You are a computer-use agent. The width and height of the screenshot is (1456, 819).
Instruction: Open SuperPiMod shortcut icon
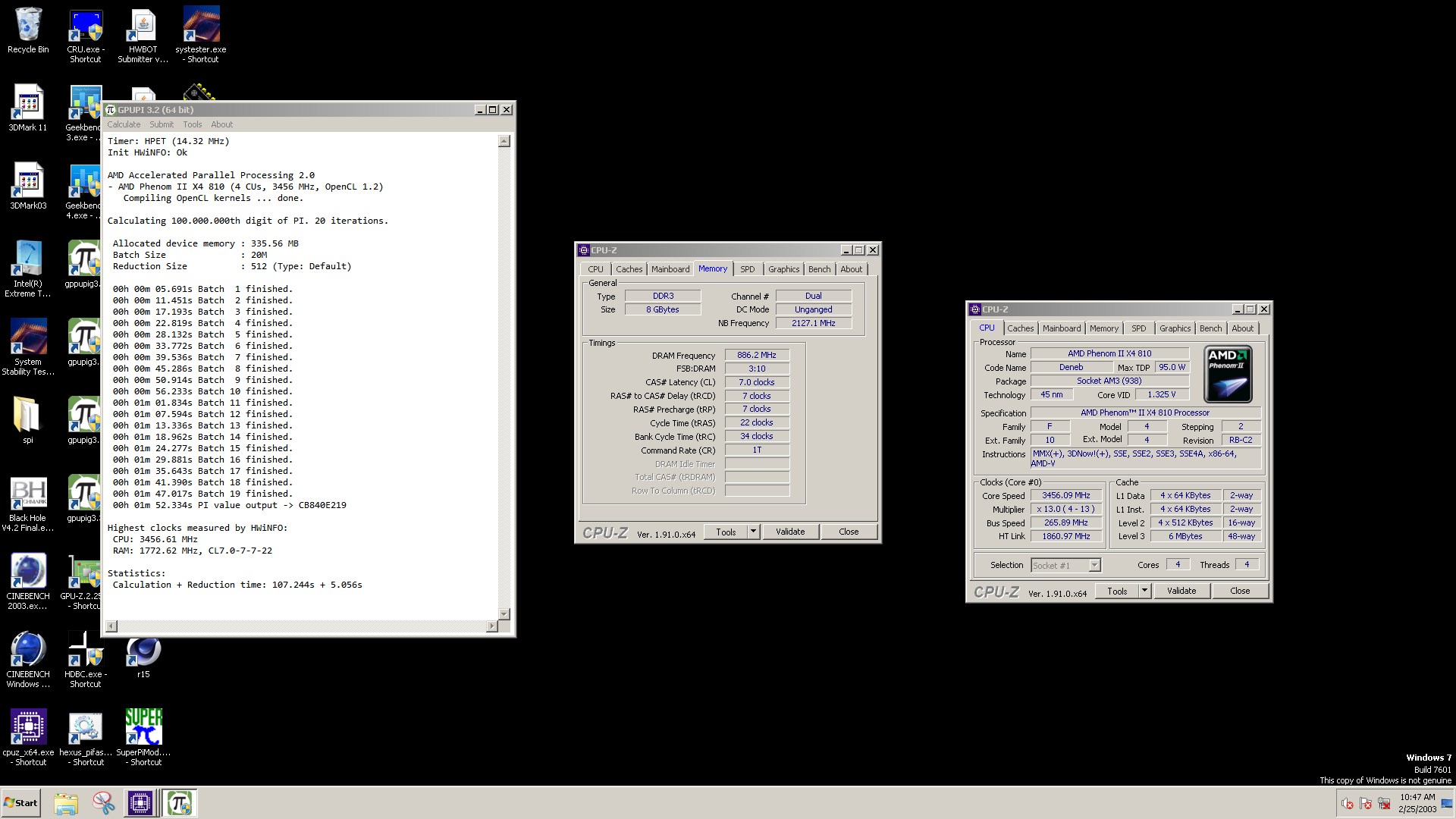[x=143, y=738]
